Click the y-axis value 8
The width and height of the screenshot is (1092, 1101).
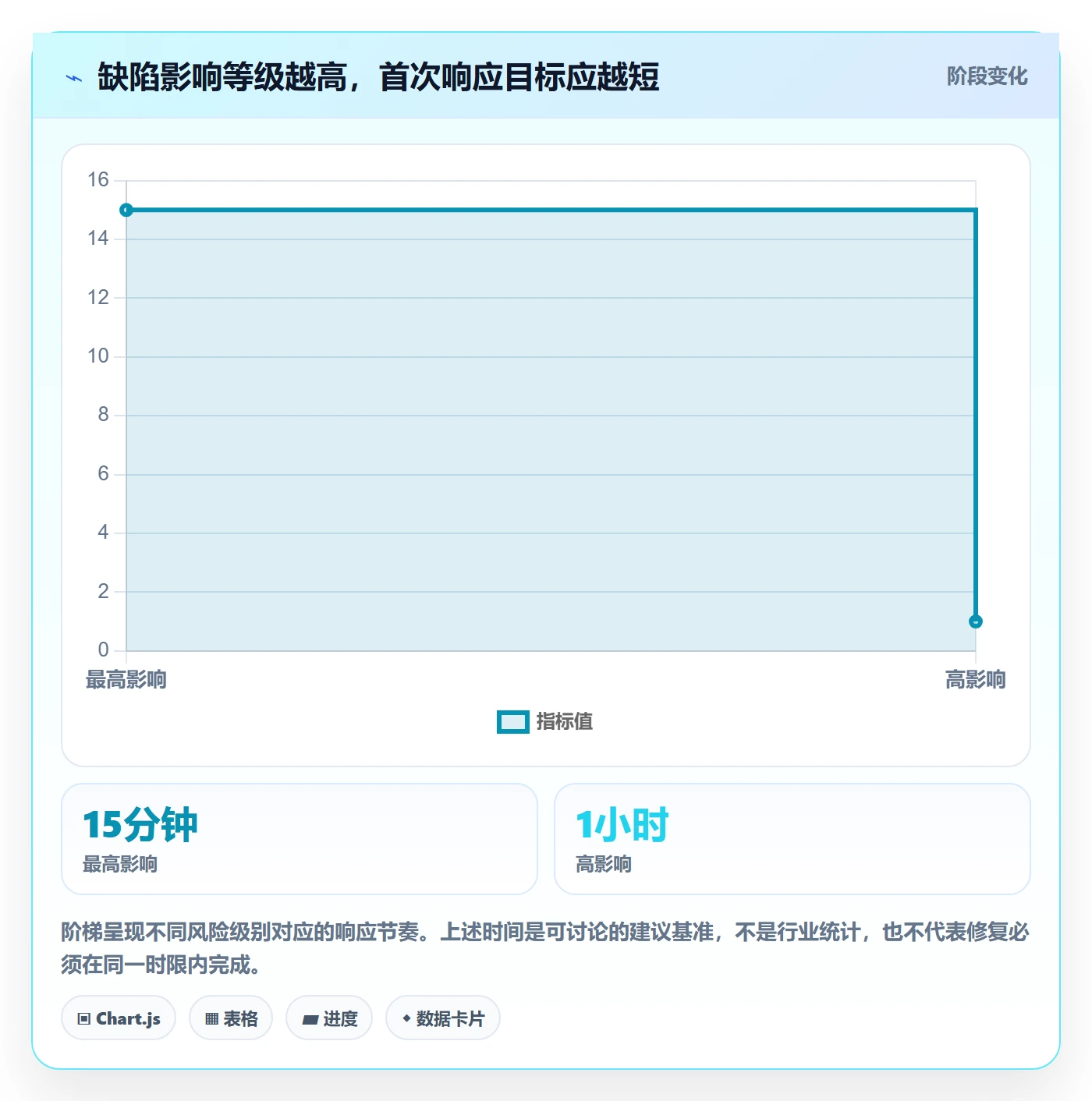pos(103,415)
